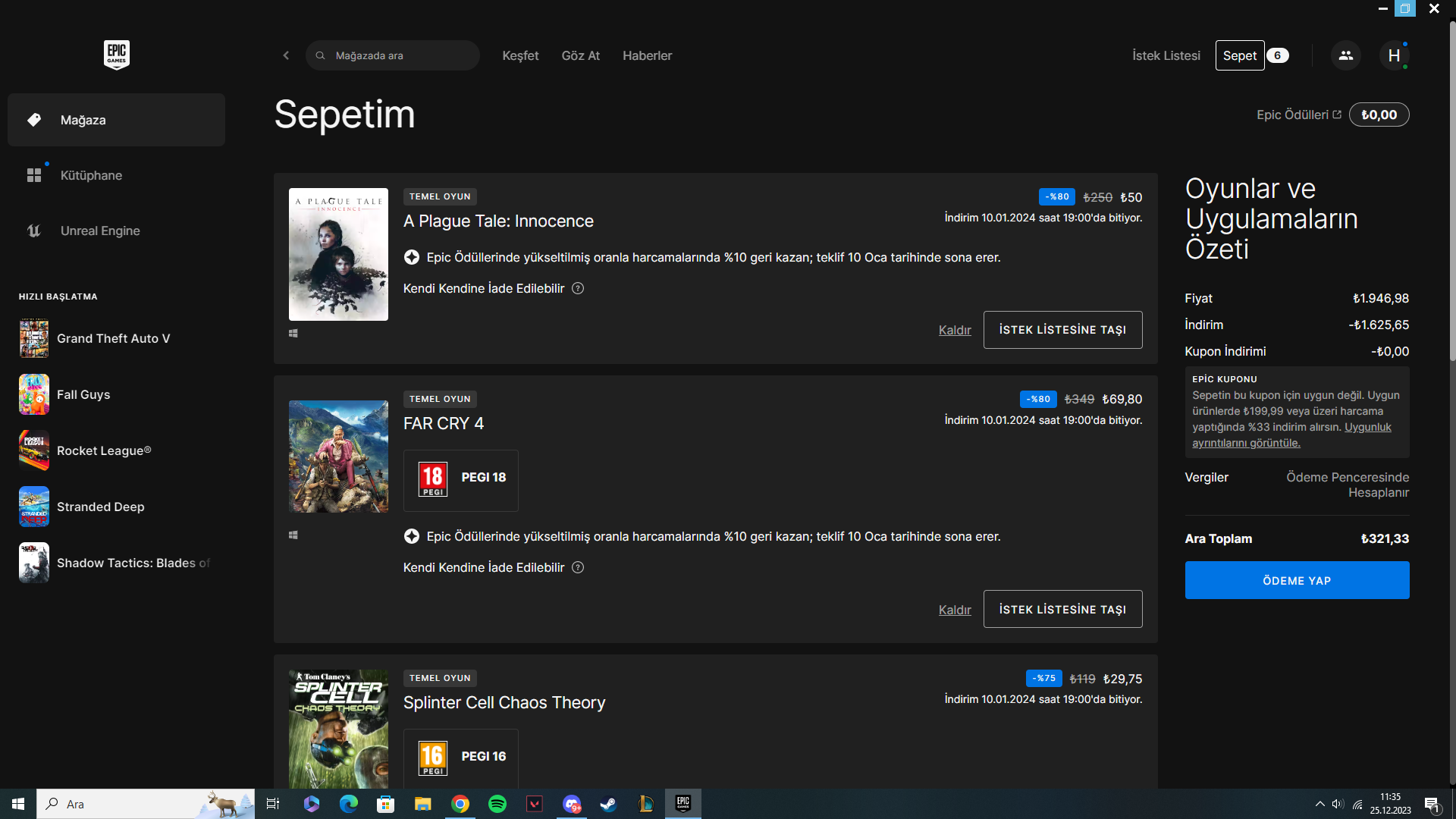
Task: Click Windows search box Ara
Action: coord(146,804)
